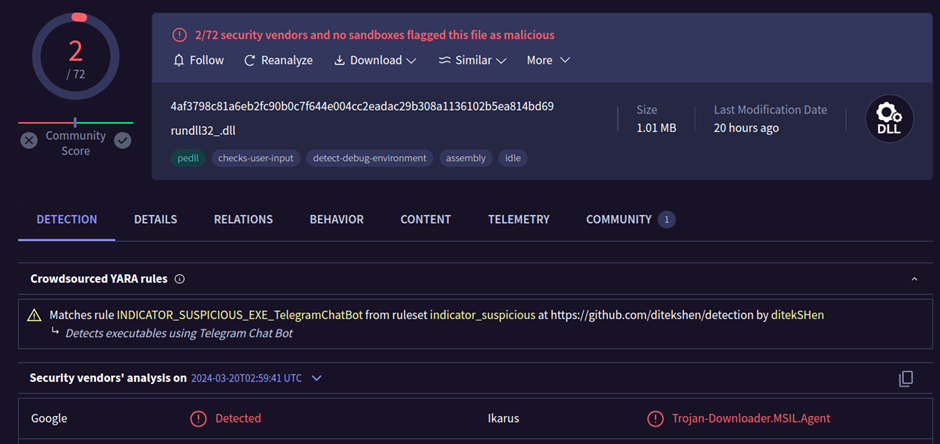This screenshot has height=444, width=940.
Task: Vote harmless with the checkmark community button
Action: point(122,141)
